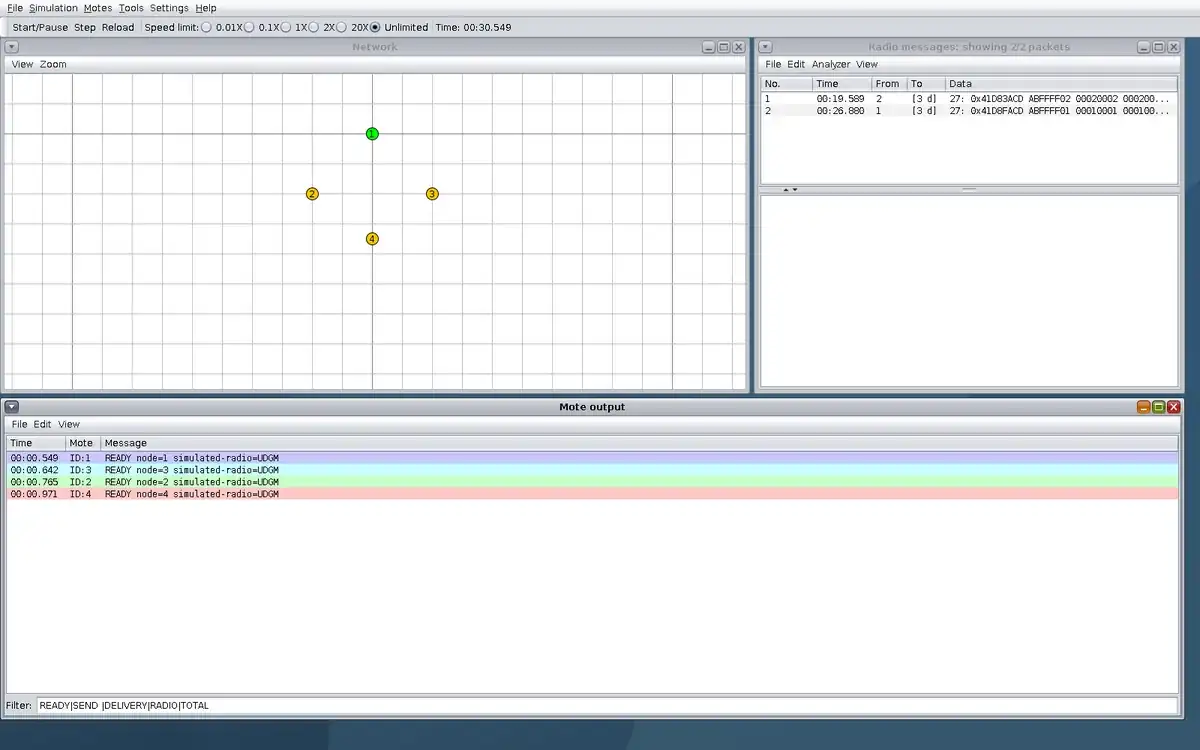1200x750 pixels.
Task: Click the From column header in Radio messages
Action: point(889,84)
